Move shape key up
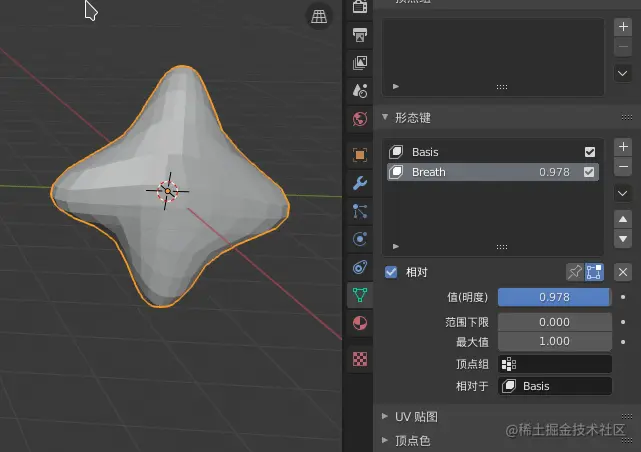The height and width of the screenshot is (452, 641). point(623,219)
